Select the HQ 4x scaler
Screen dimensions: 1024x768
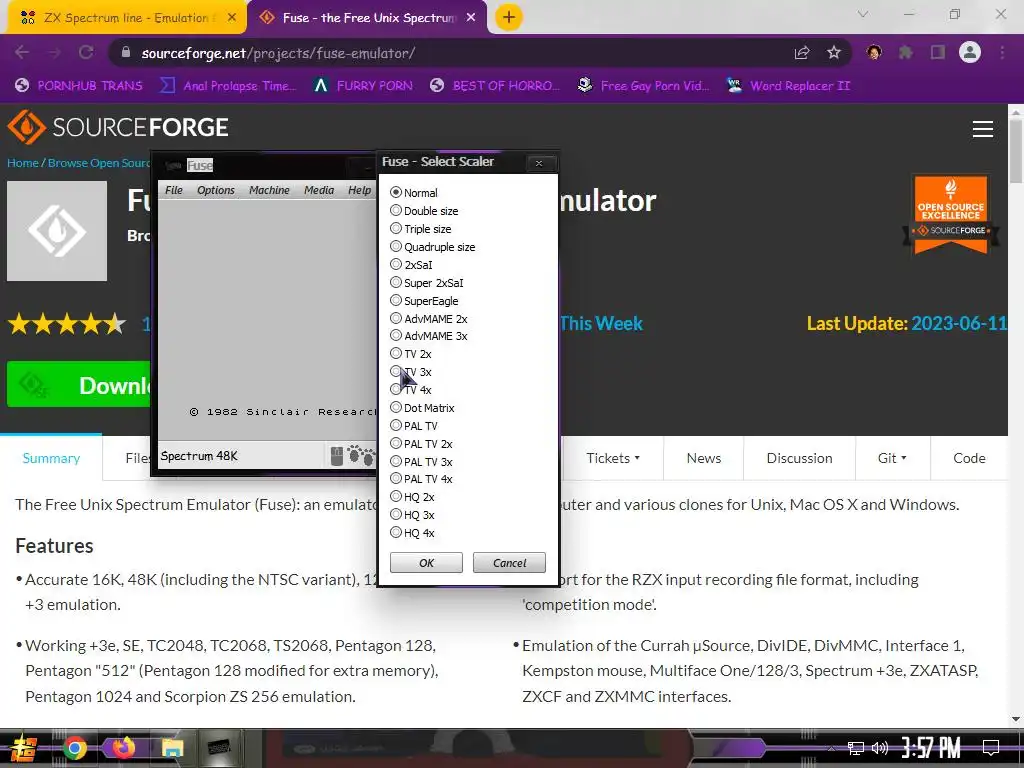click(x=396, y=532)
